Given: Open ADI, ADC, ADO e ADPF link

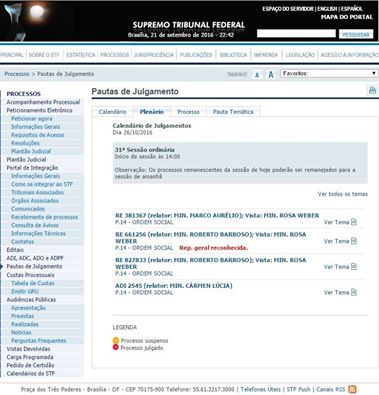Looking at the screenshot, I should tap(35, 258).
